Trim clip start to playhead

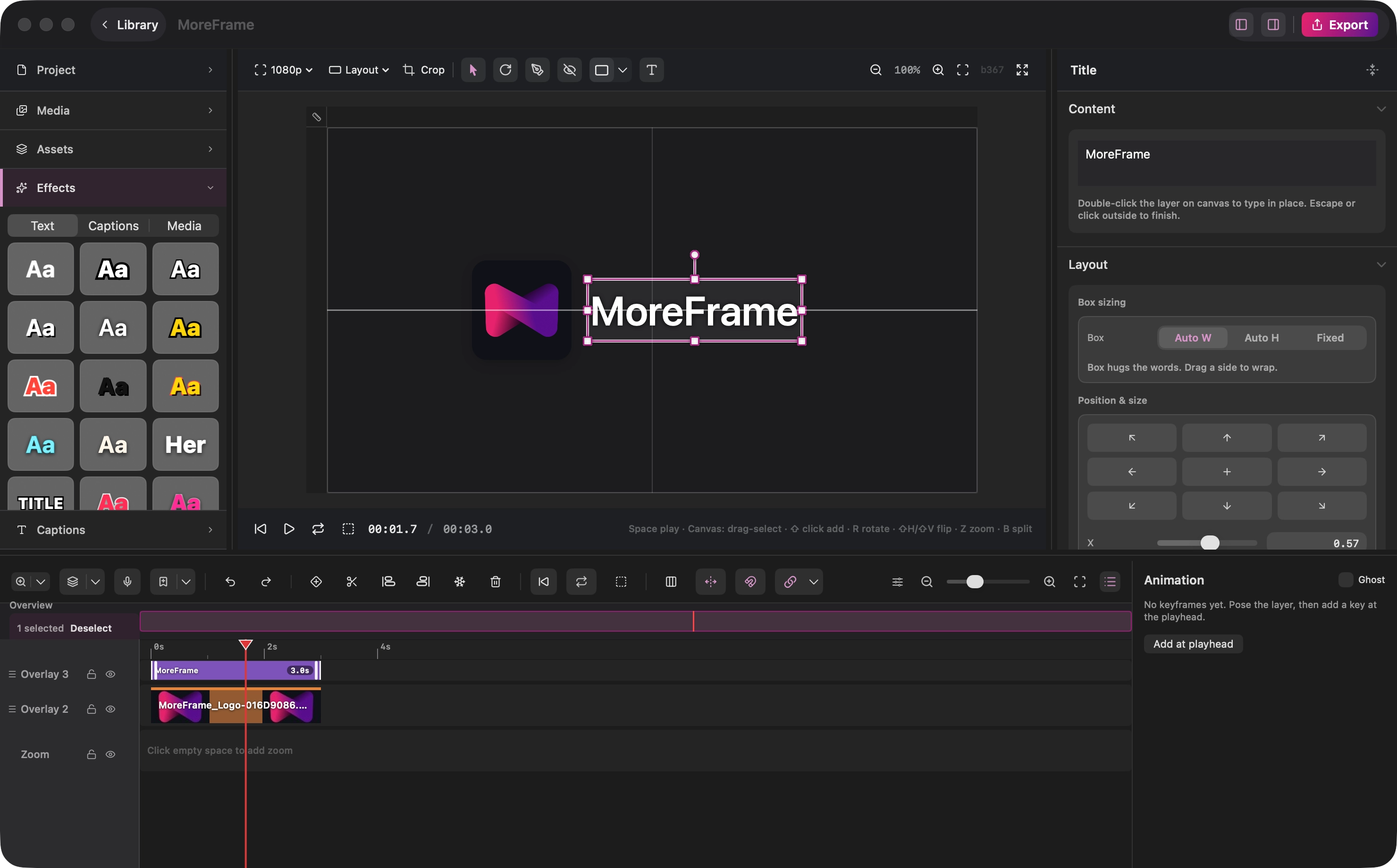pyautogui.click(x=388, y=582)
